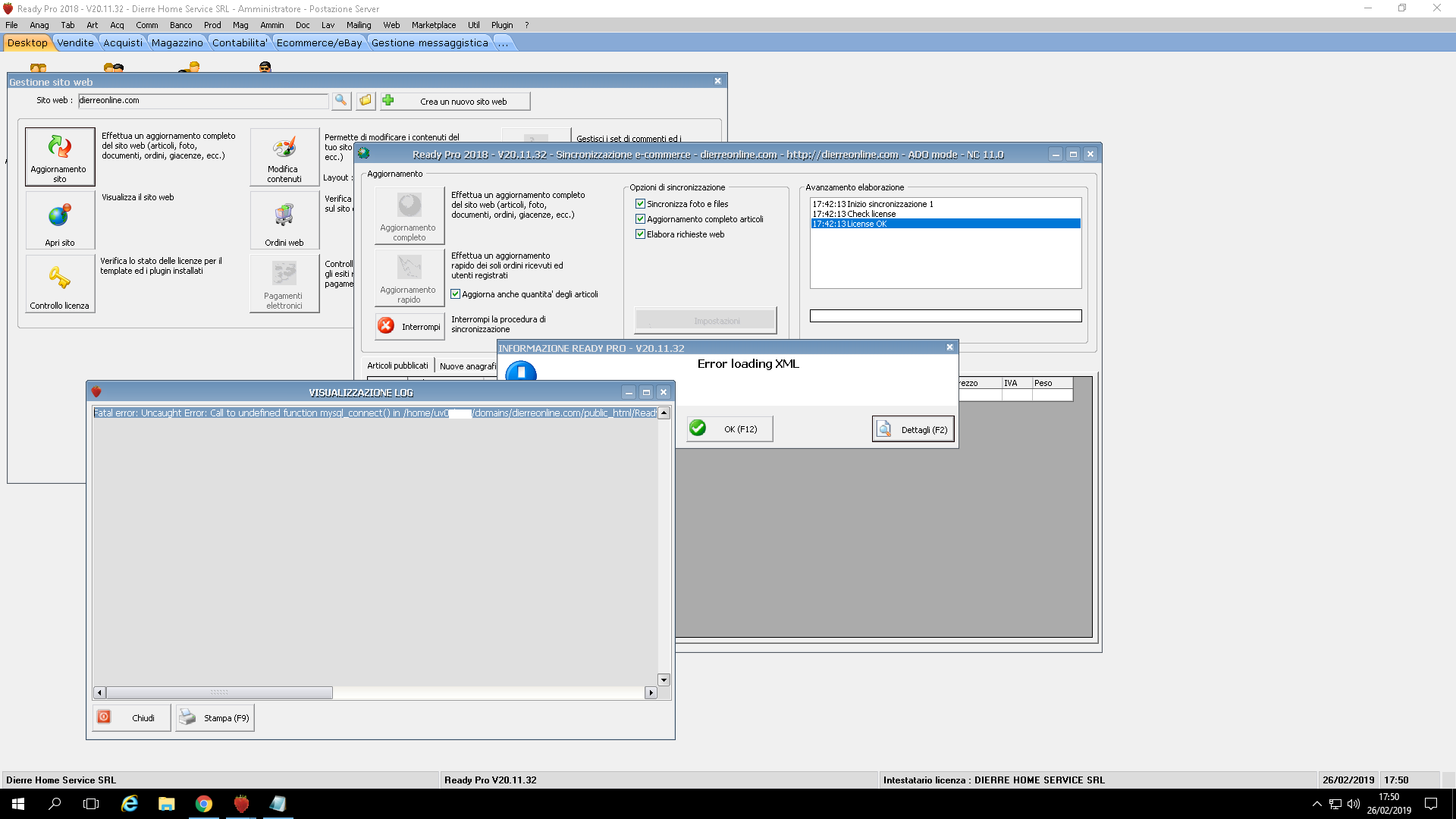Open the Start menu
The image size is (1456, 819).
(18, 803)
